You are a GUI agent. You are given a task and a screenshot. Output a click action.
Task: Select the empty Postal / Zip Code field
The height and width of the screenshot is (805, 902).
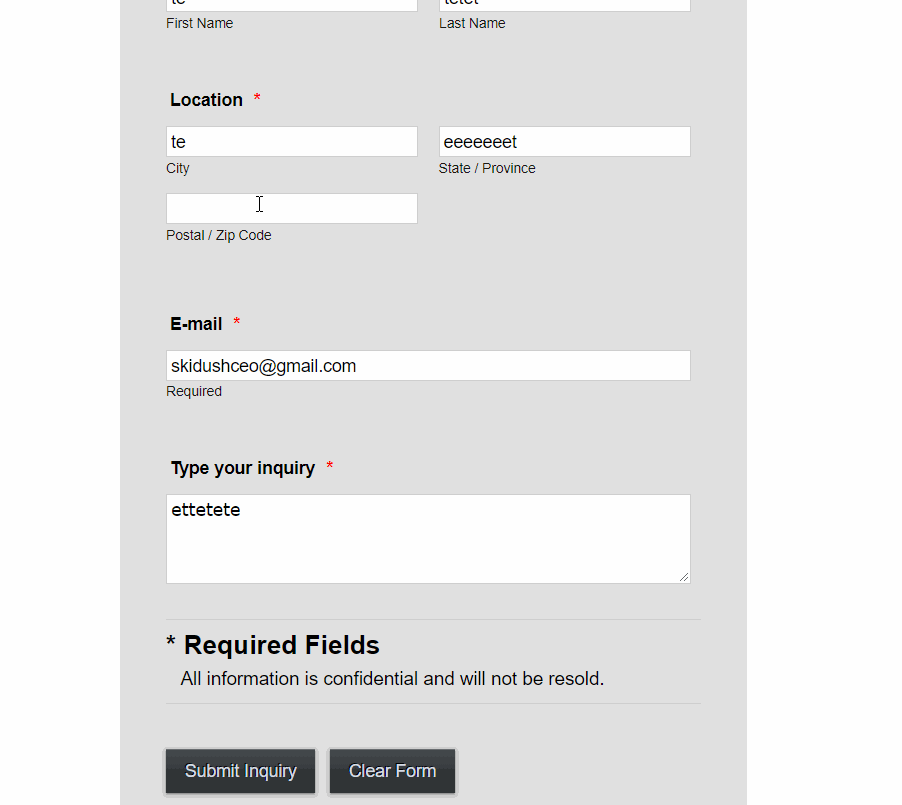point(291,208)
